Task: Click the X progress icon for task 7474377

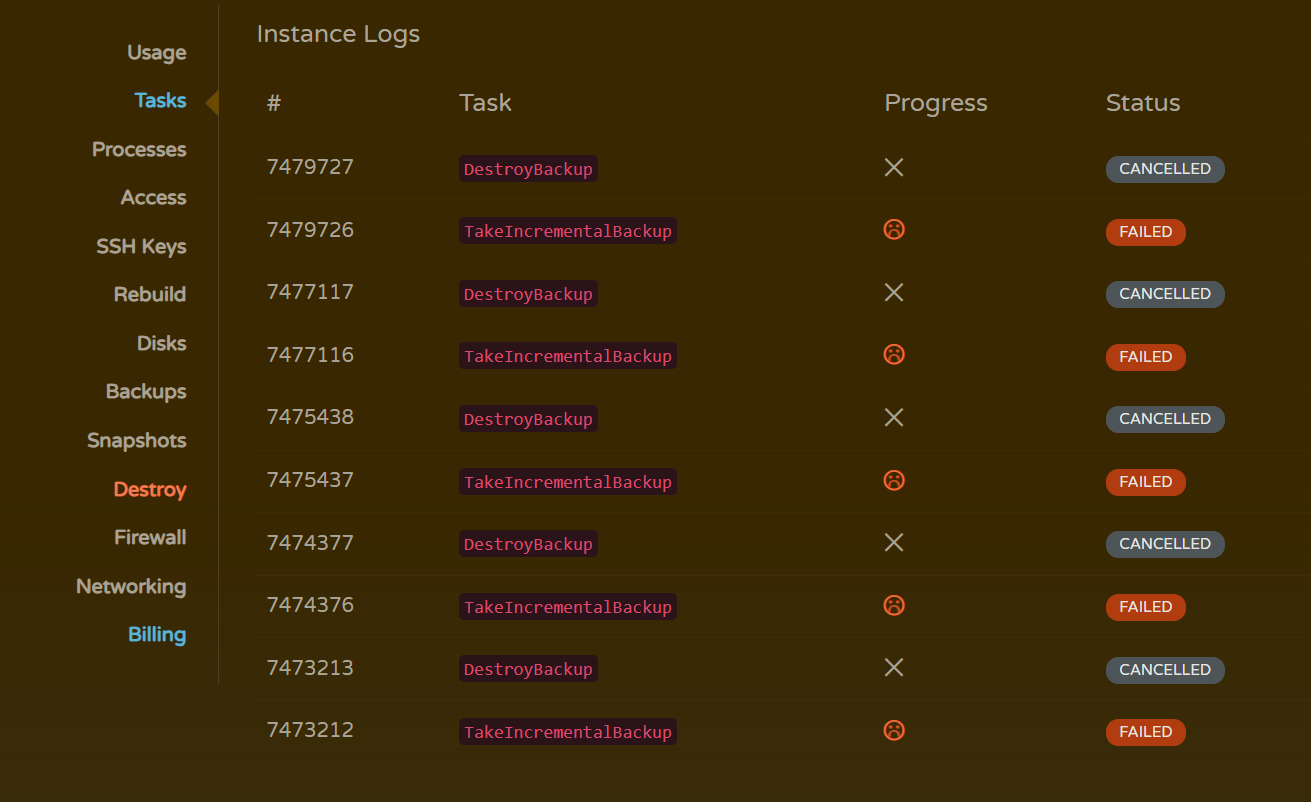Action: pyautogui.click(x=894, y=543)
